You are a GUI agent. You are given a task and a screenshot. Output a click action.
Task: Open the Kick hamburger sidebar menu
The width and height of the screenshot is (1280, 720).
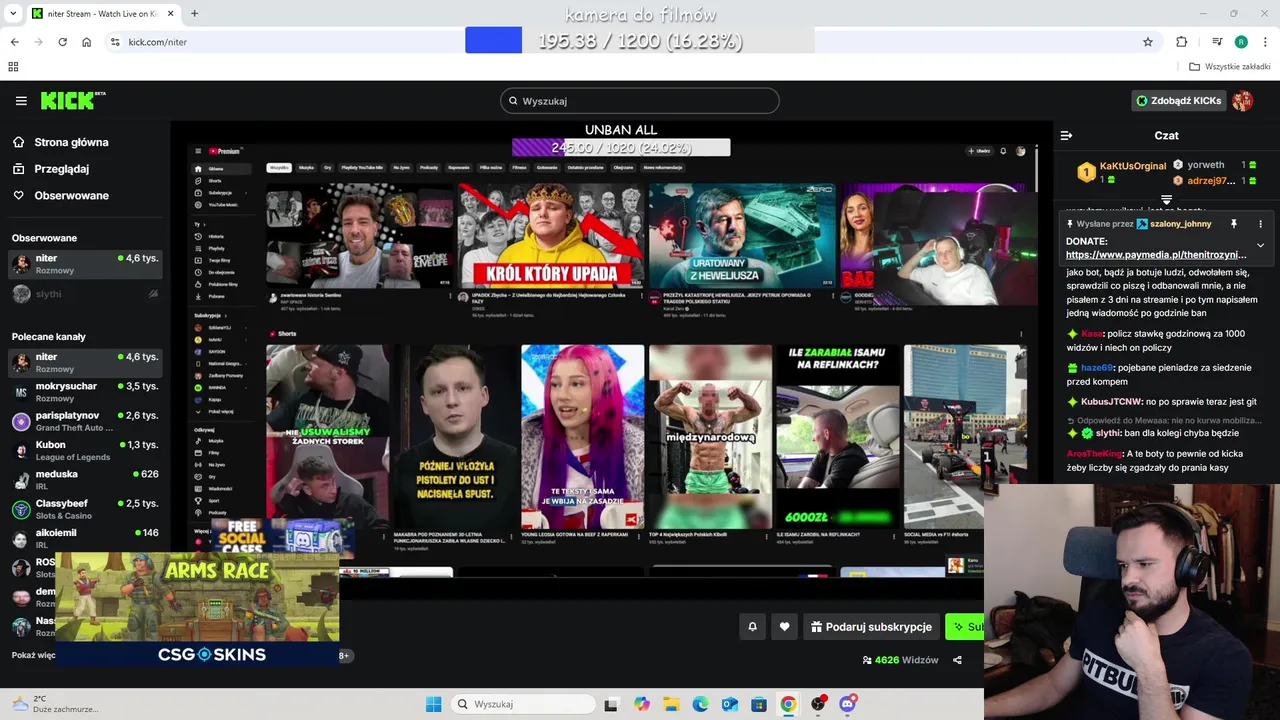click(21, 101)
